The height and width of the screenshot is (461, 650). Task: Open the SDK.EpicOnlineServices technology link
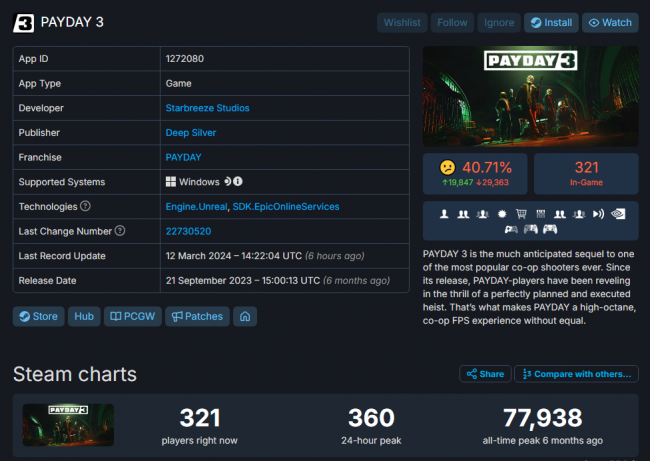pyautogui.click(x=286, y=206)
